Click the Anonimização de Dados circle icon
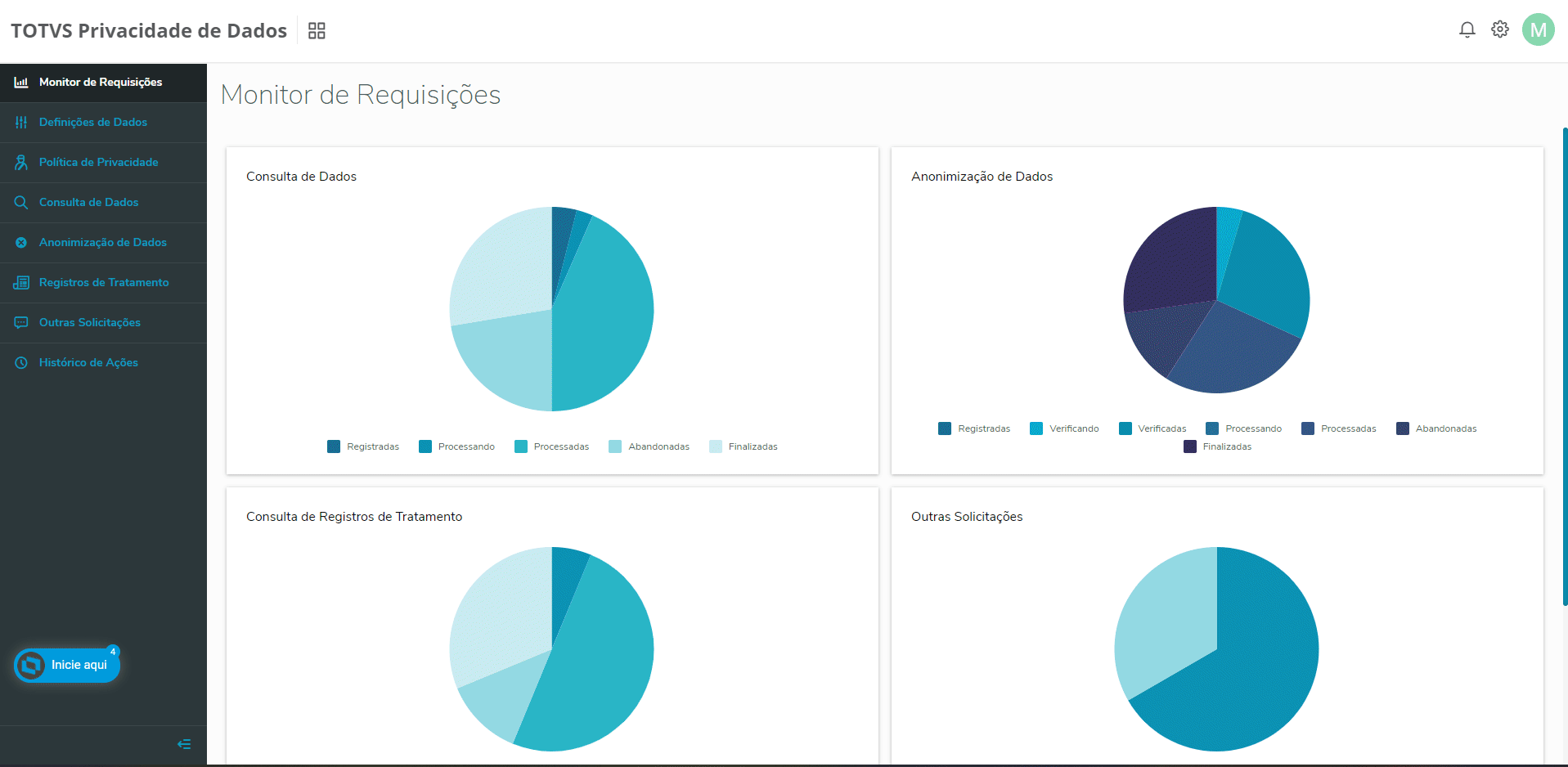The height and width of the screenshot is (767, 1568). (21, 243)
